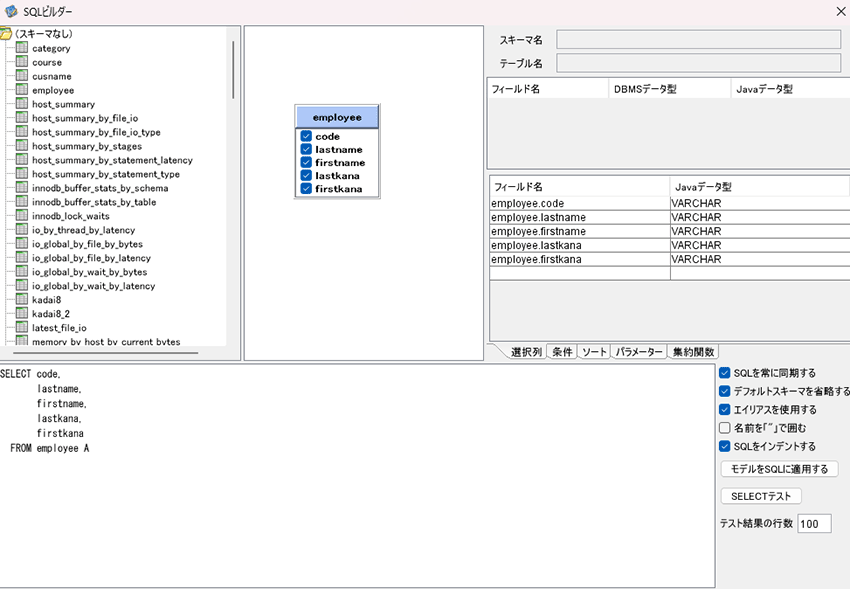Image resolution: width=850 pixels, height=589 pixels.
Task: Close the SQLビルダー window
Action: [841, 11]
